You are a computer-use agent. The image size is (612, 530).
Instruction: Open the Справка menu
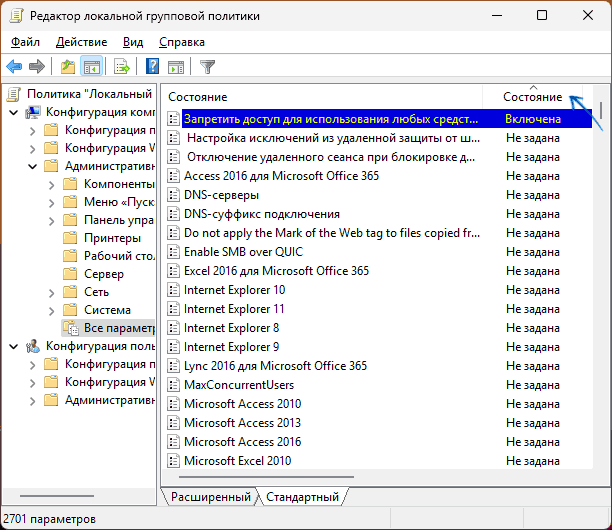click(181, 42)
